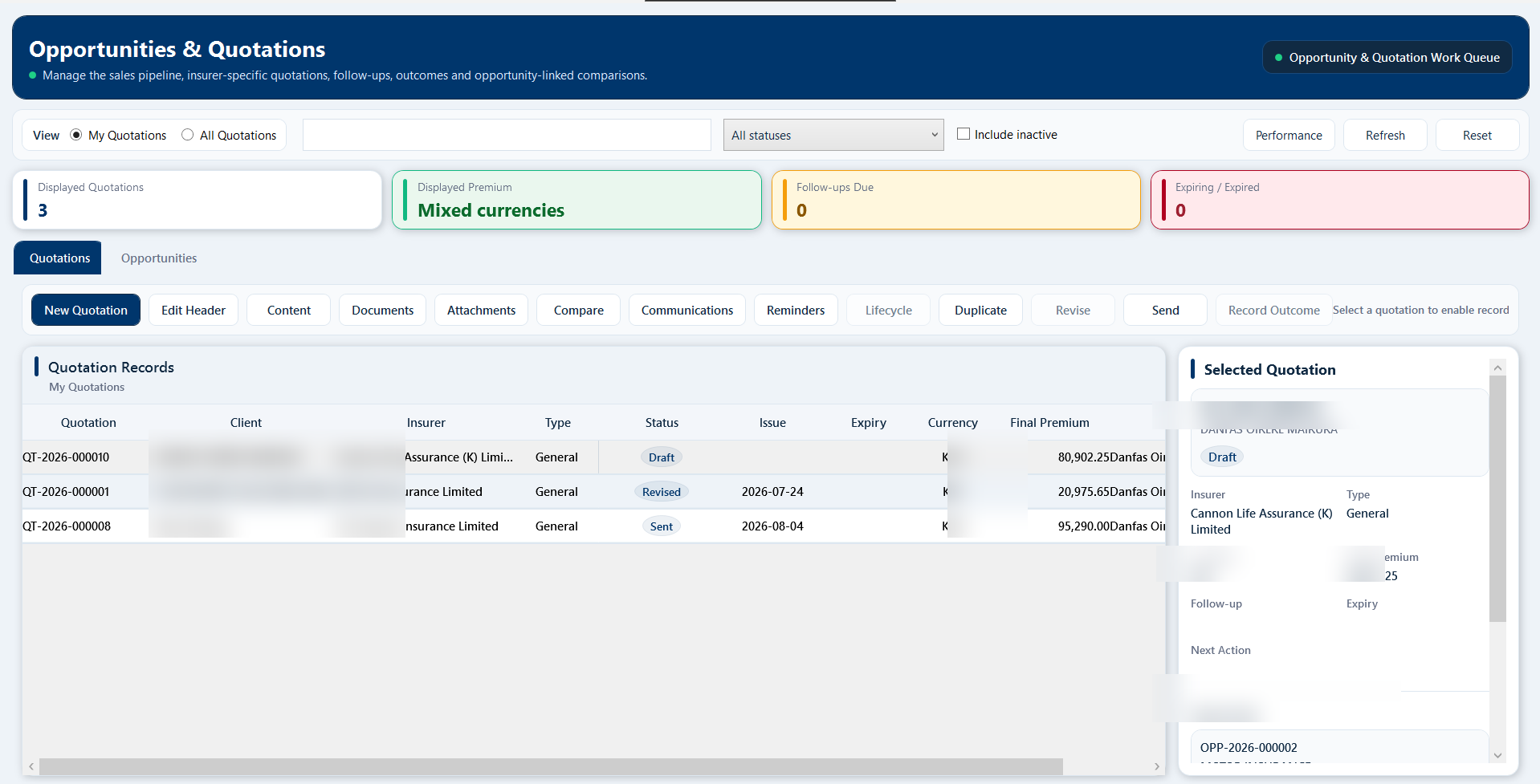This screenshot has width=1540, height=784.
Task: Switch to the Opportunities tab
Action: pos(159,258)
